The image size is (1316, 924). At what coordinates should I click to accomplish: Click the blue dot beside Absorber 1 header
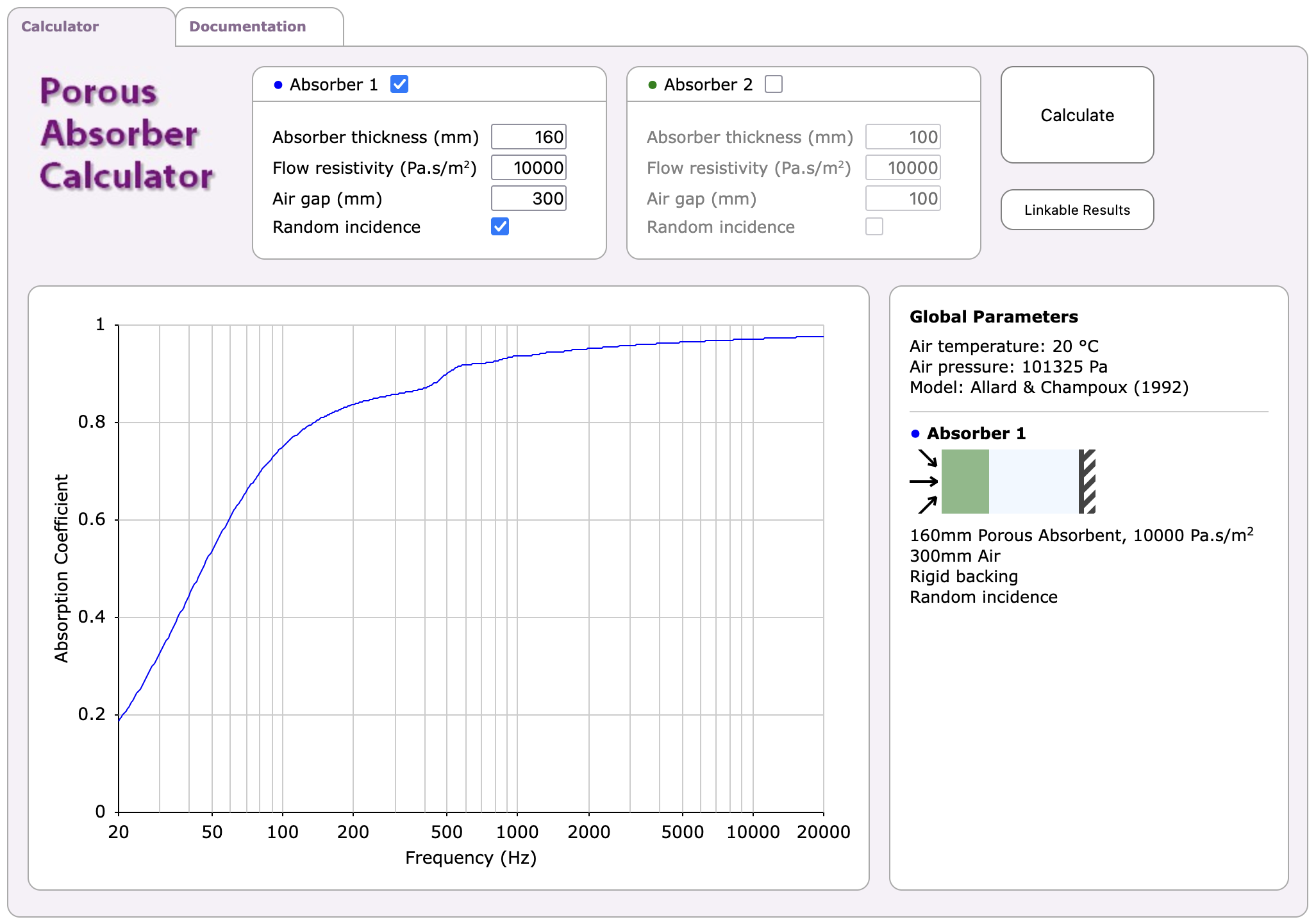point(278,85)
